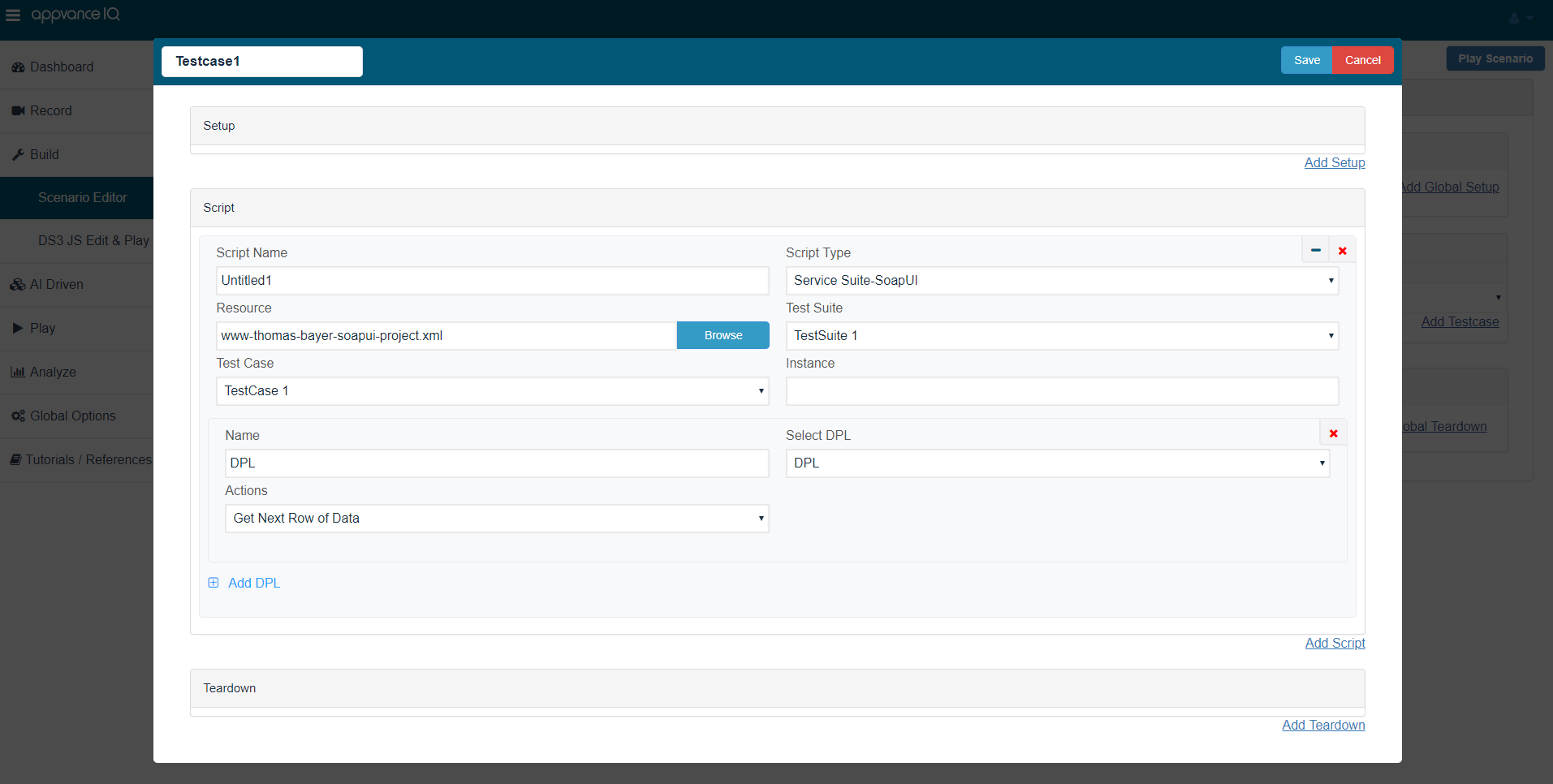Click the Add Script link

1335,643
